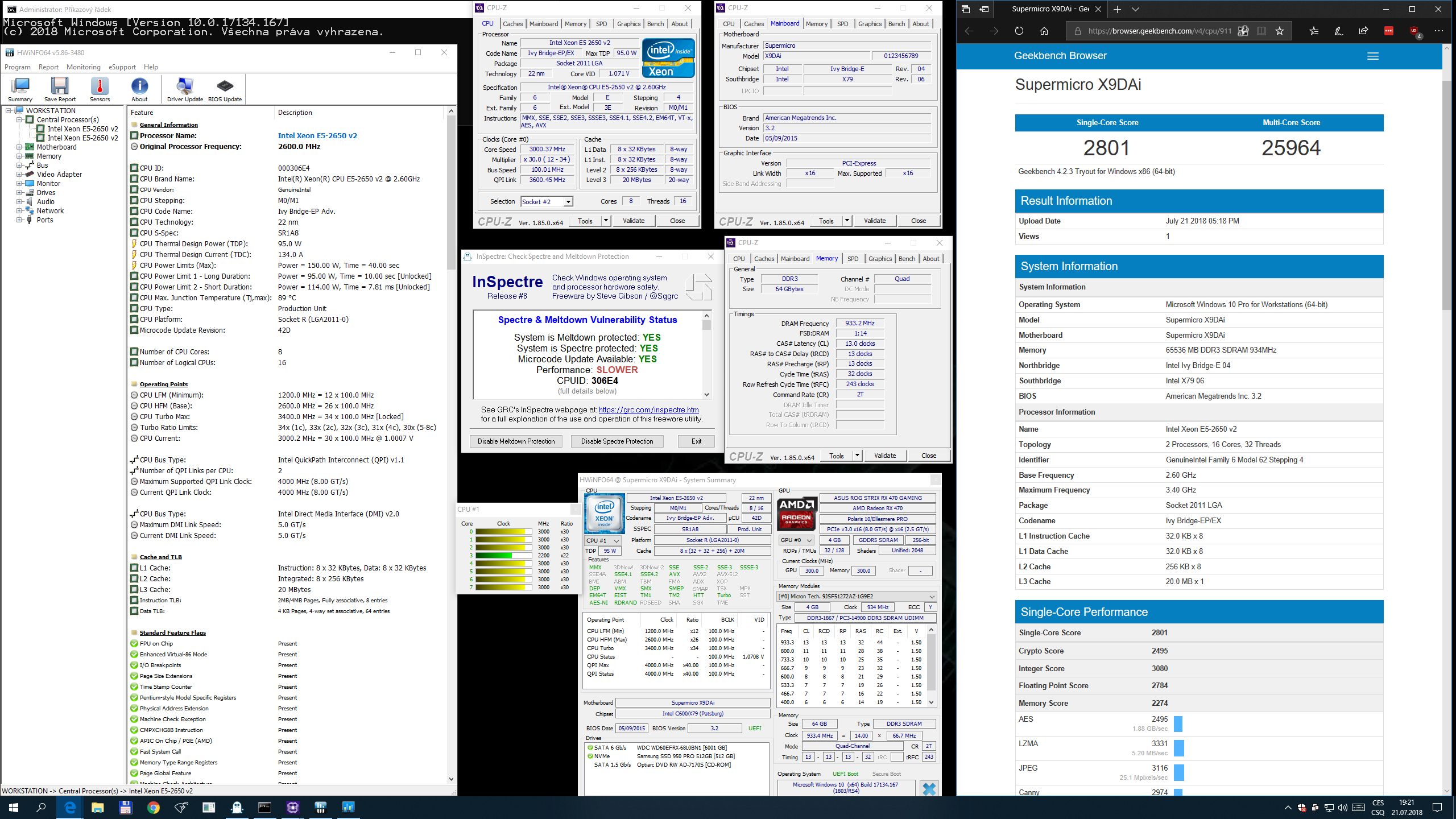Click the InSpectre status scrollbar down arrow
1456x819 pixels.
point(706,394)
